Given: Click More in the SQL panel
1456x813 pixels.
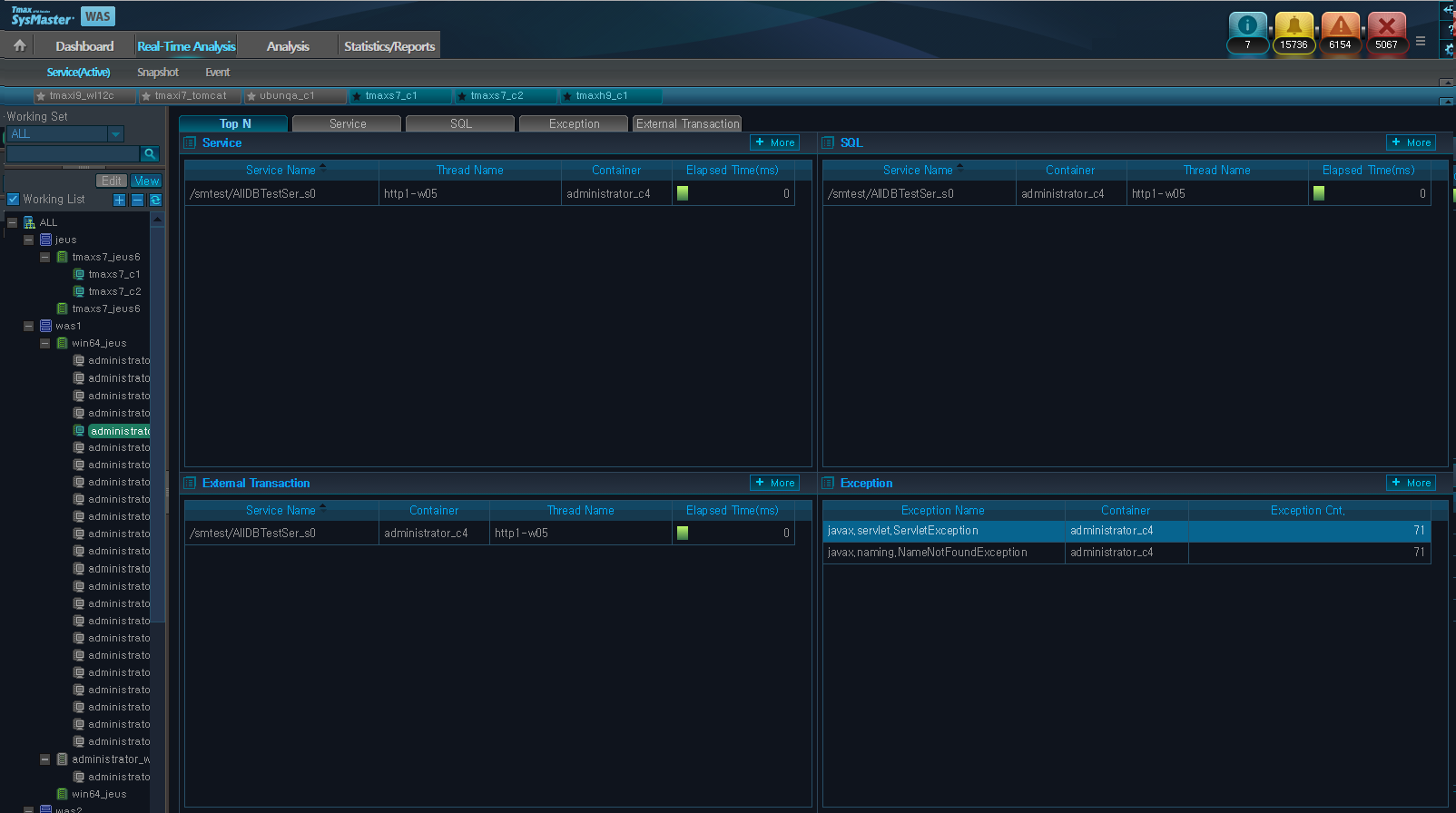Looking at the screenshot, I should [x=1412, y=142].
